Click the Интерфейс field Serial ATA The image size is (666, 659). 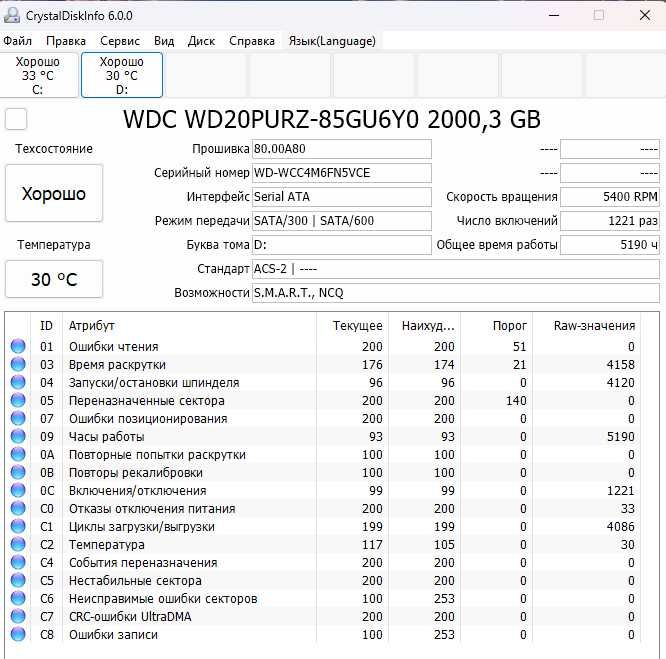pyautogui.click(x=341, y=197)
